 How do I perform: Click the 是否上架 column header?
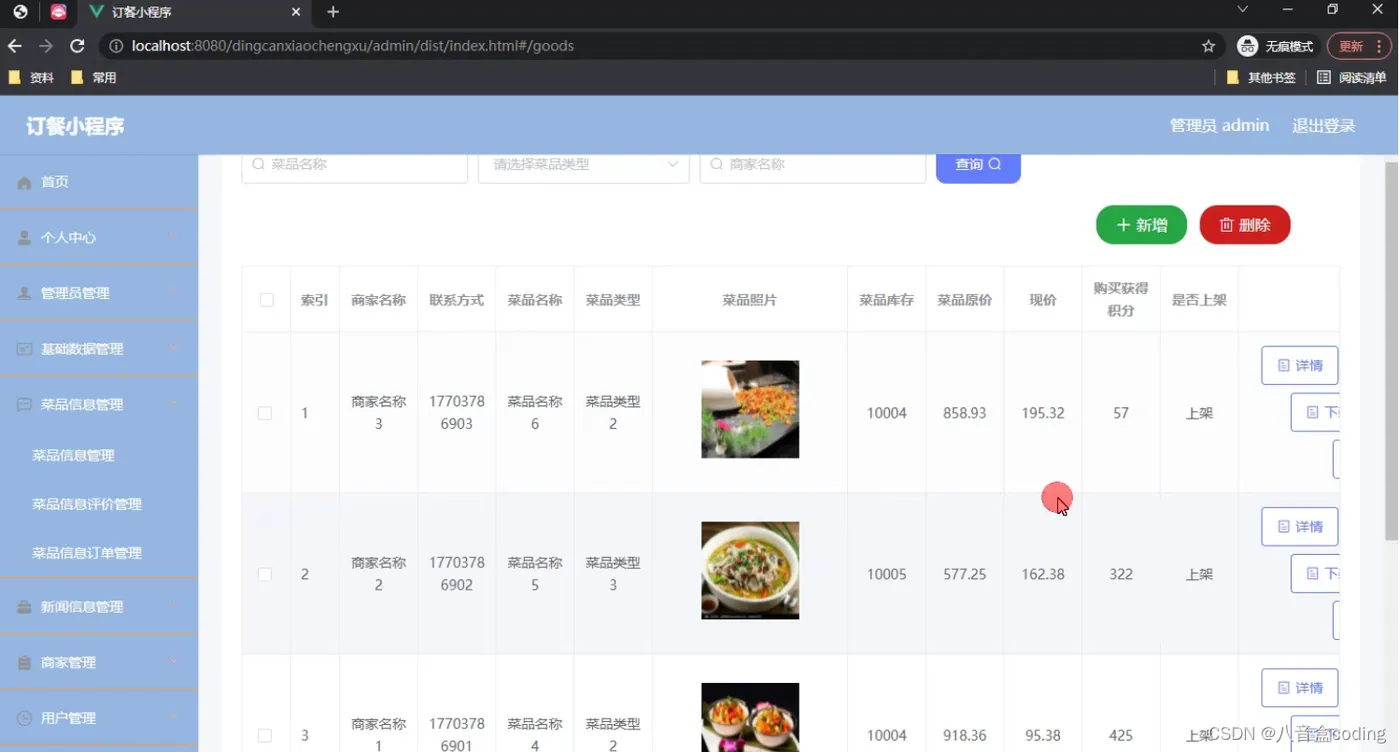tap(1199, 300)
